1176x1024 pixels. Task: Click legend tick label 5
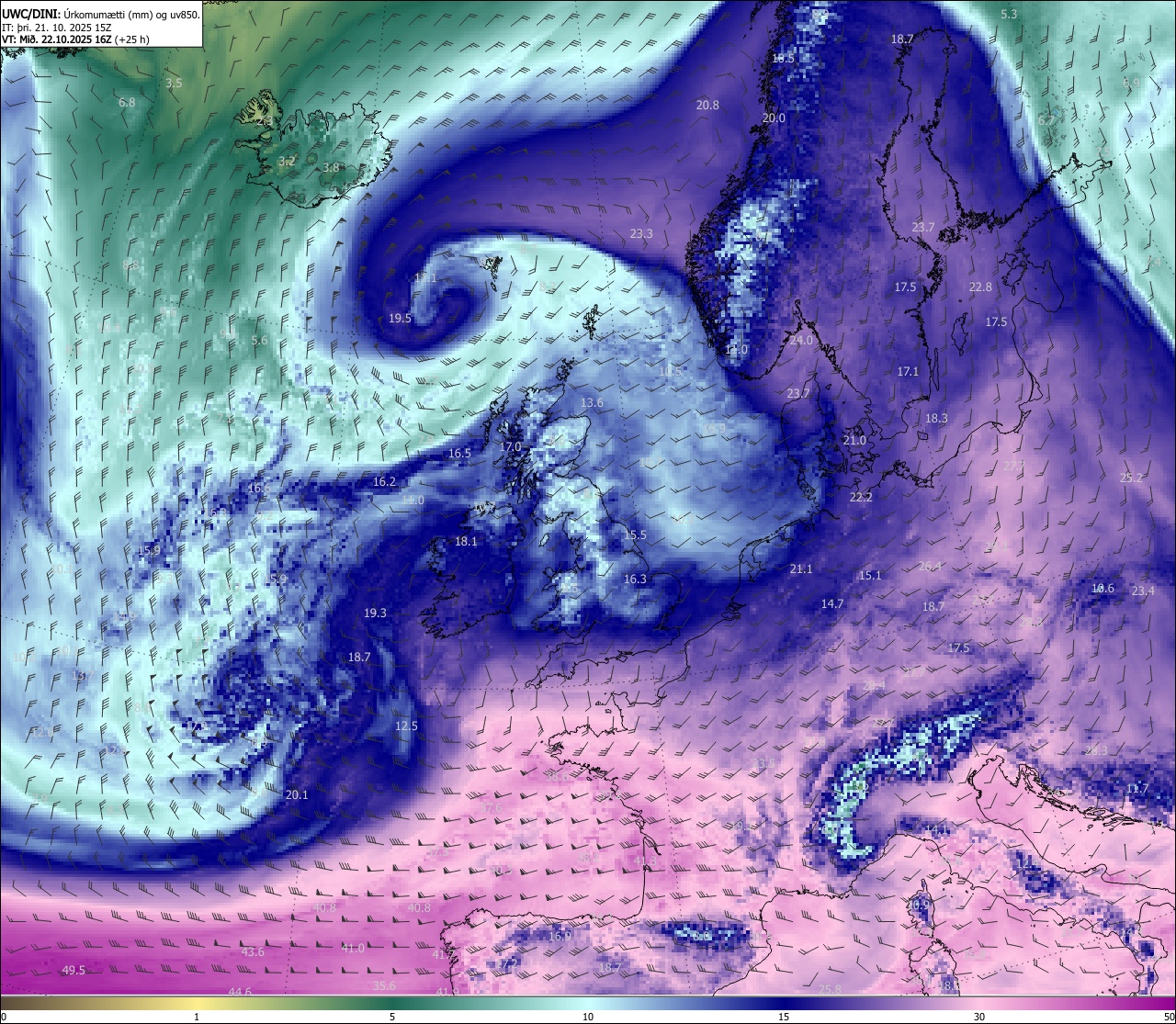392,1017
